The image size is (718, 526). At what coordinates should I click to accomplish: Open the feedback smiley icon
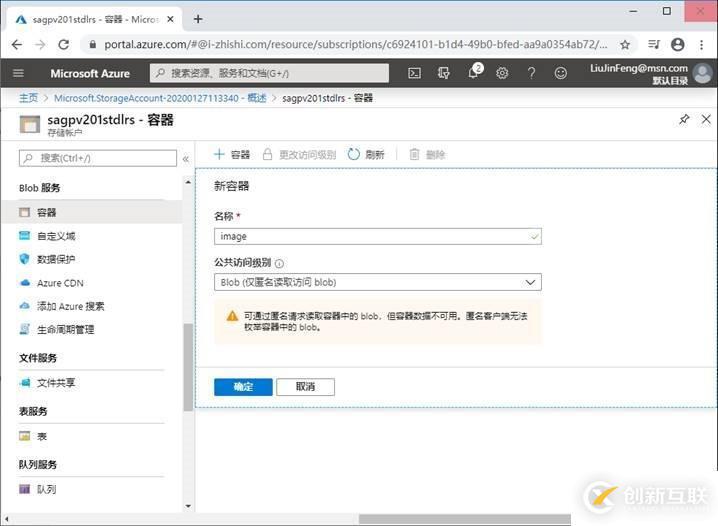tap(560, 73)
